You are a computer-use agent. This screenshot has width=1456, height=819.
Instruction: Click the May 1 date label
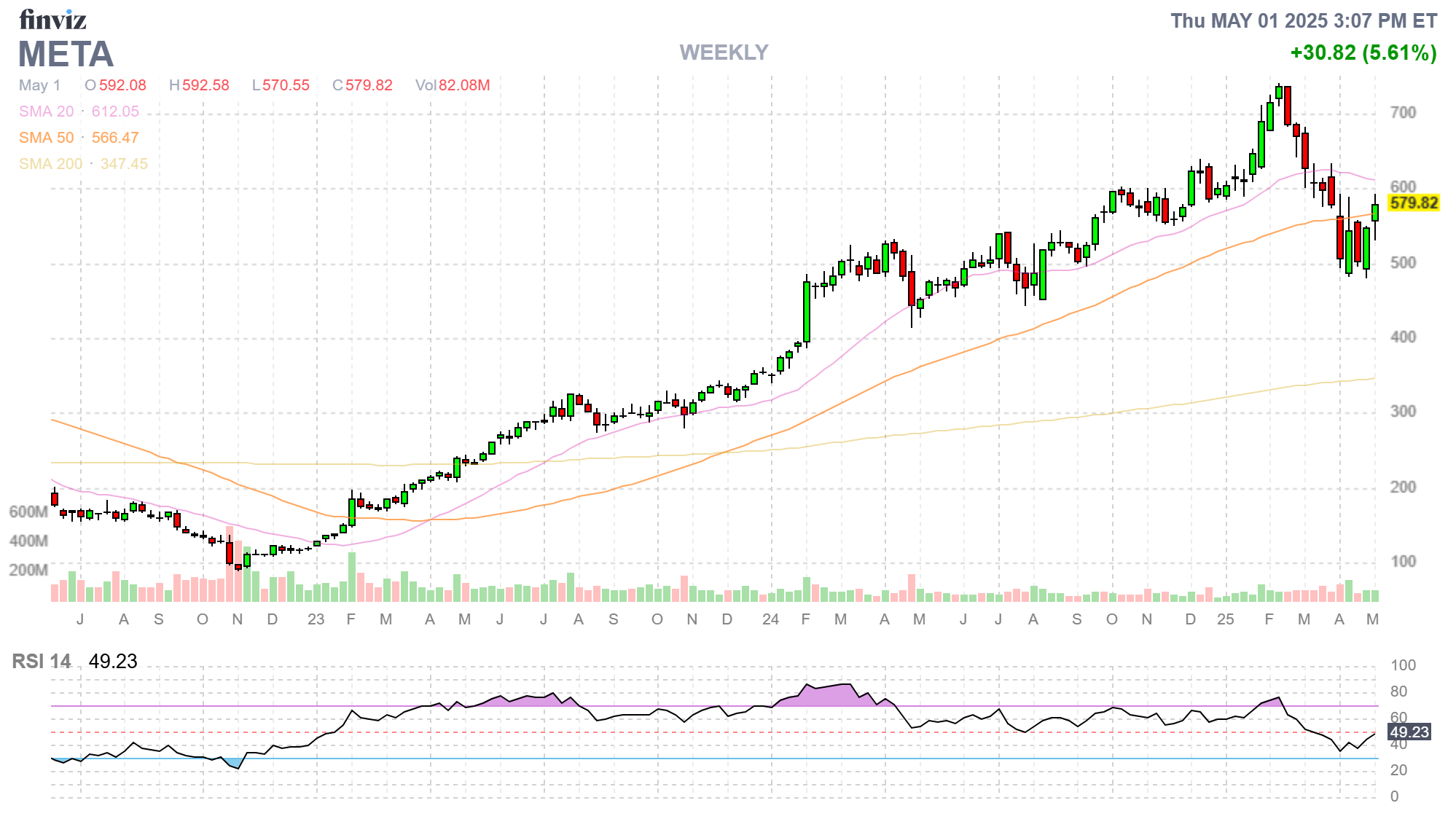click(41, 85)
